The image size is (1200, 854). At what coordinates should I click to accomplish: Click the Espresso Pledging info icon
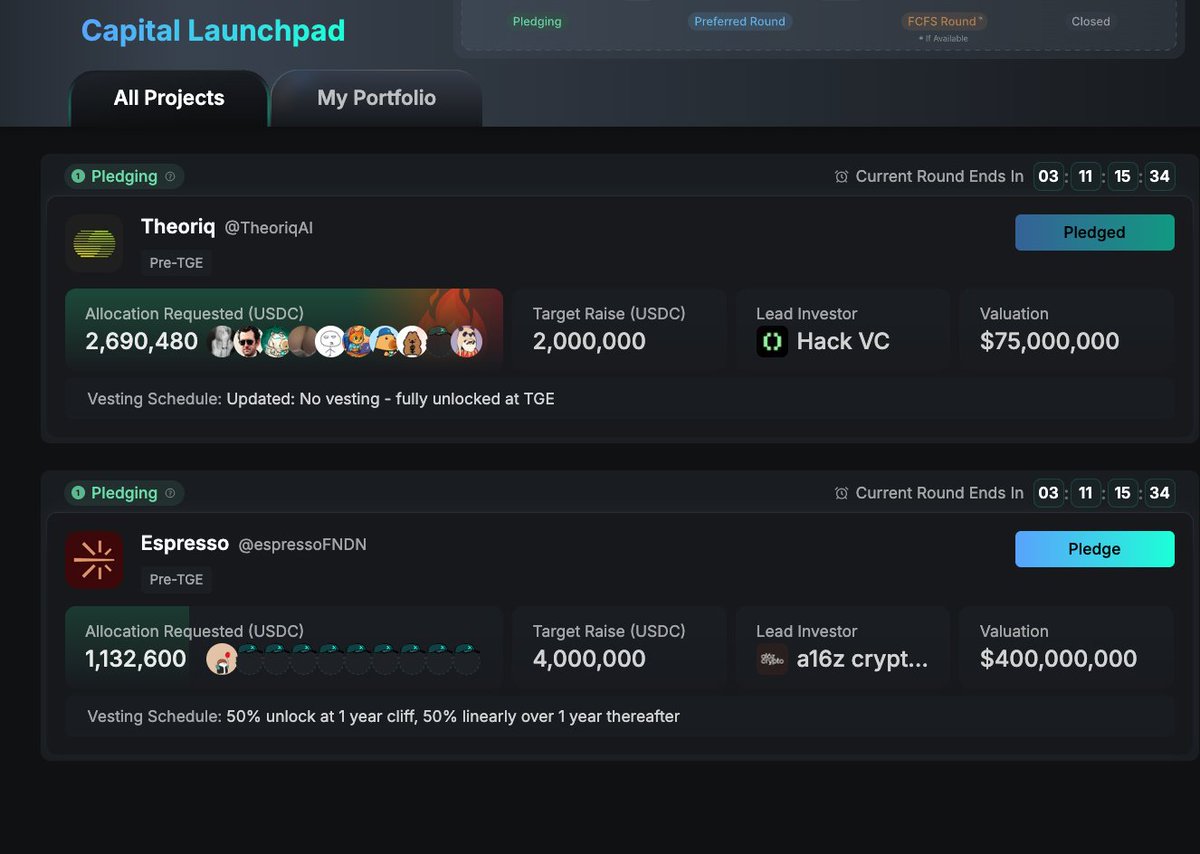(x=170, y=493)
